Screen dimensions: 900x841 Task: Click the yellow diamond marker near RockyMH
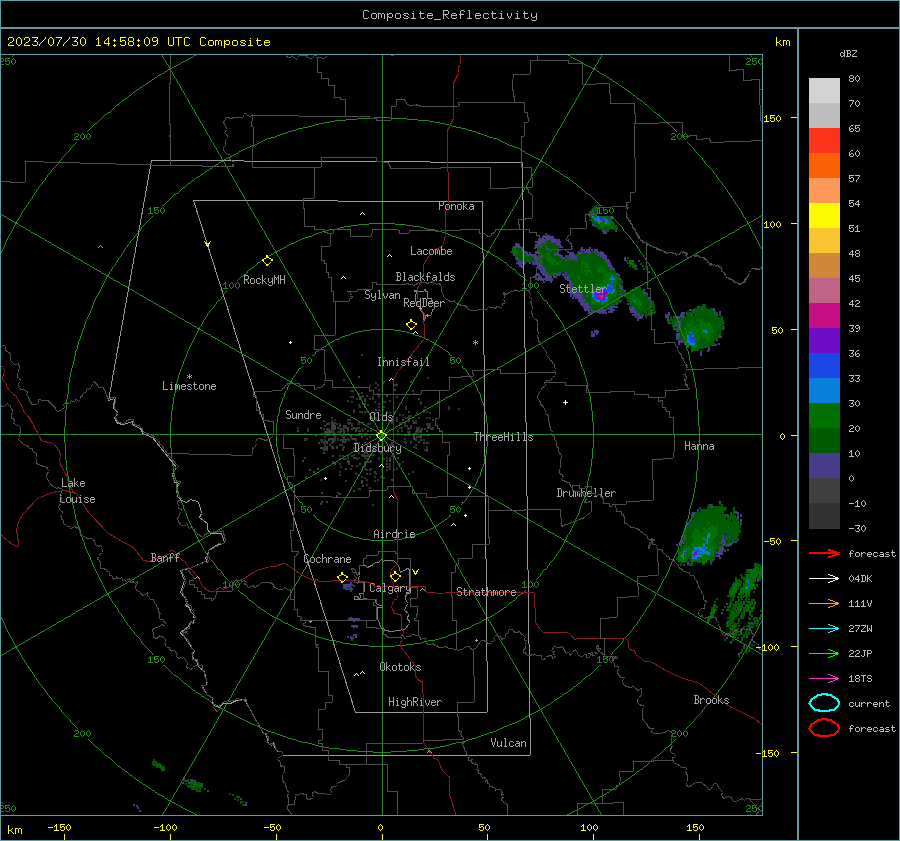coord(267,261)
